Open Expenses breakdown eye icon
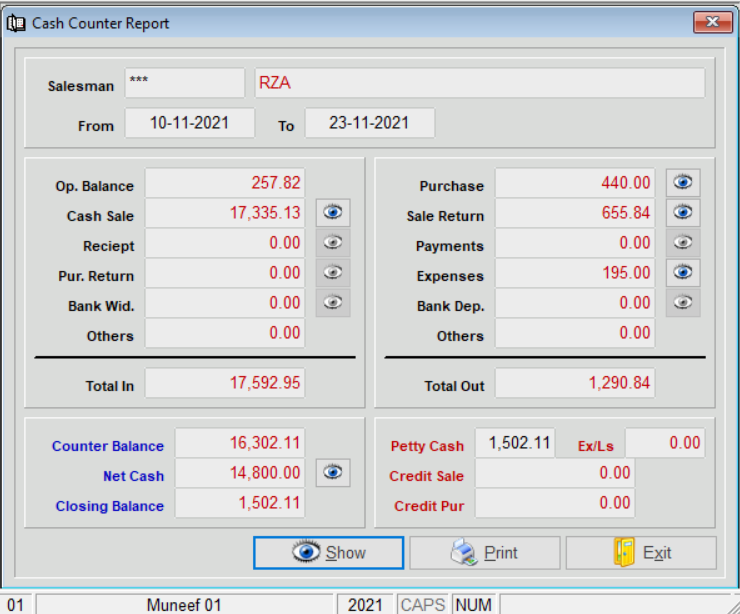The image size is (740, 614). click(x=683, y=273)
